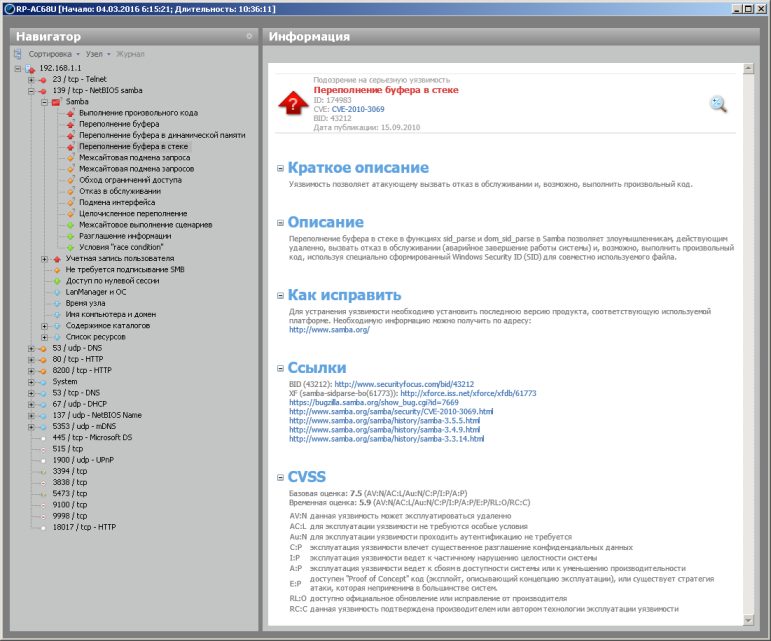Viewport: 771px width, 641px height.
Task: Click the icon beside 9100 / tcp
Action: pos(43,505)
